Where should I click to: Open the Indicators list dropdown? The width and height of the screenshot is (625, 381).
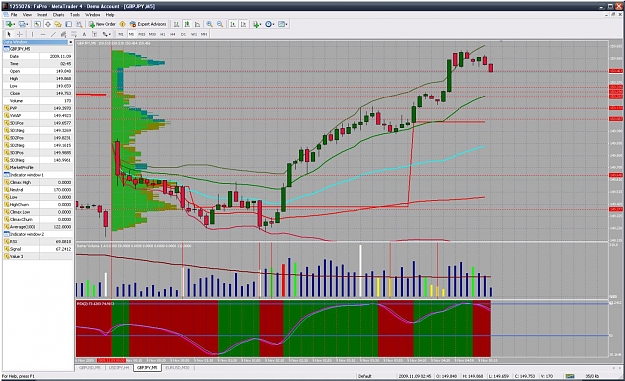point(257,24)
